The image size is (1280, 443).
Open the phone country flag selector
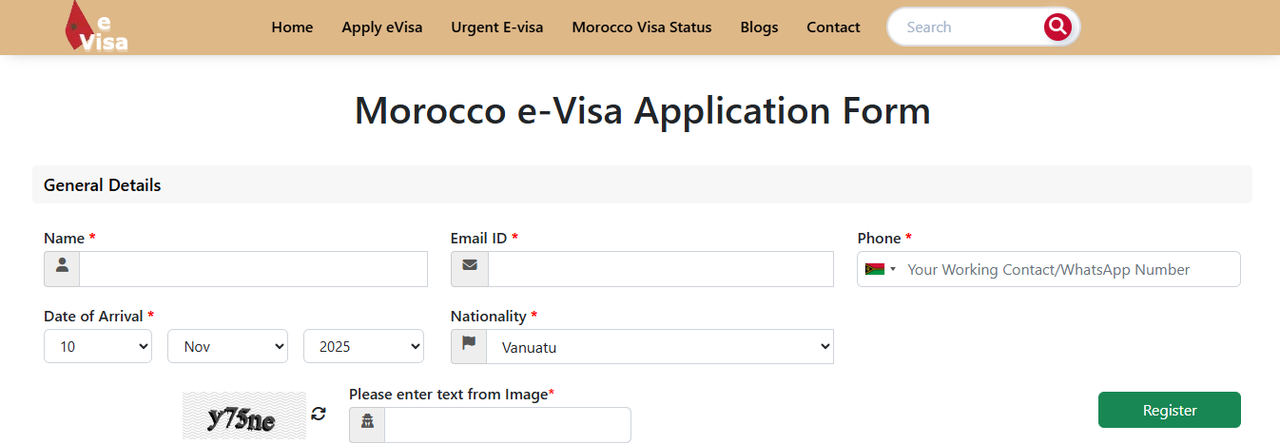(x=880, y=269)
